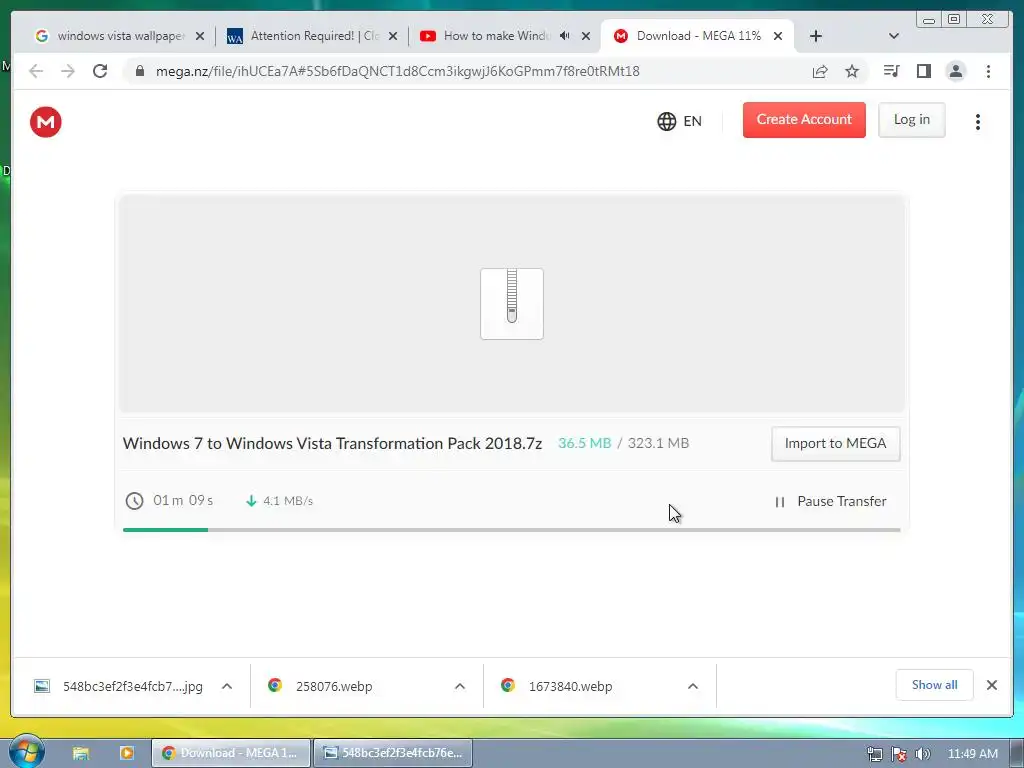Viewport: 1024px width, 768px height.
Task: Open the Windows Start orb
Action: pyautogui.click(x=26, y=752)
